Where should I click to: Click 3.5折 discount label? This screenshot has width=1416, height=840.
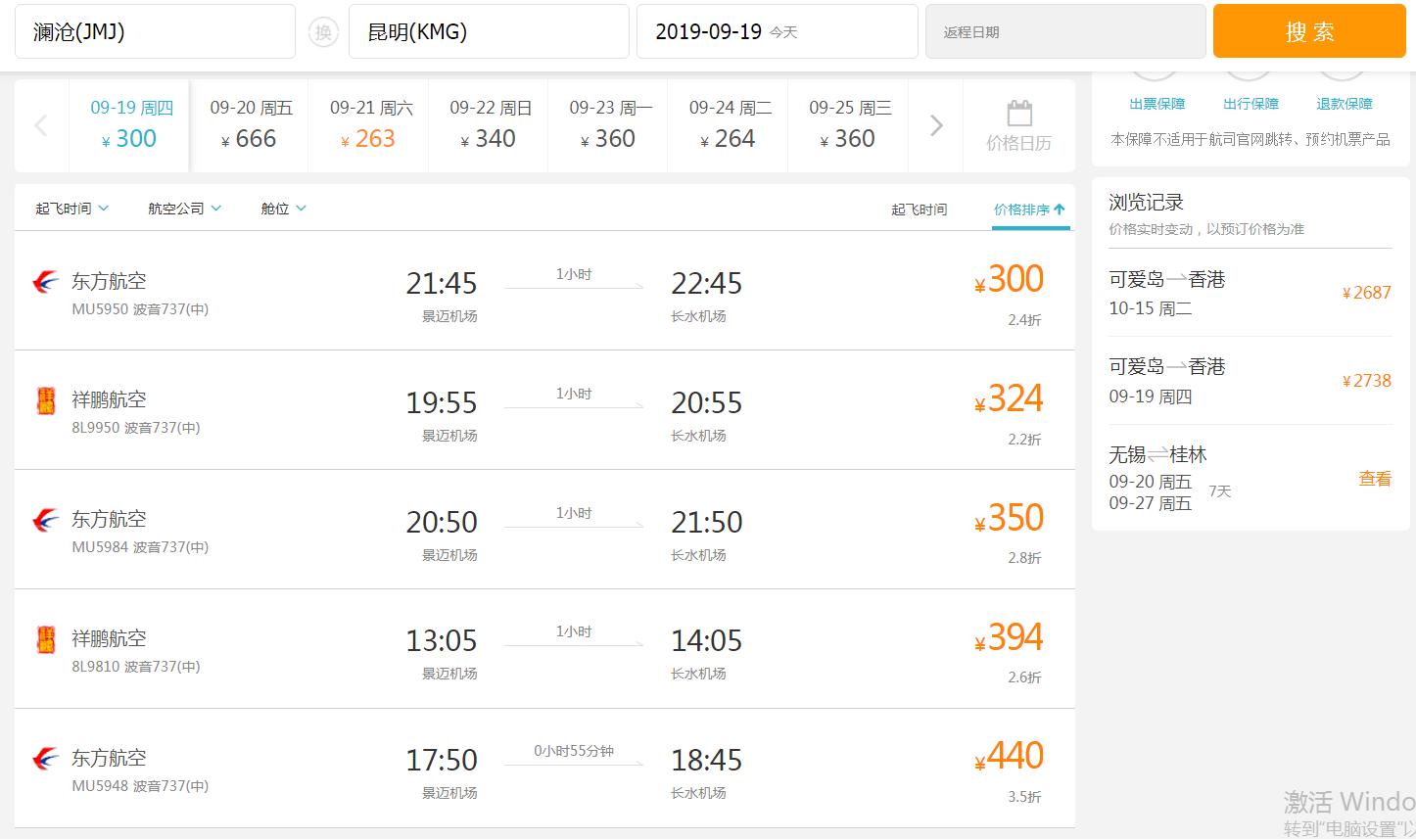pos(1024,797)
